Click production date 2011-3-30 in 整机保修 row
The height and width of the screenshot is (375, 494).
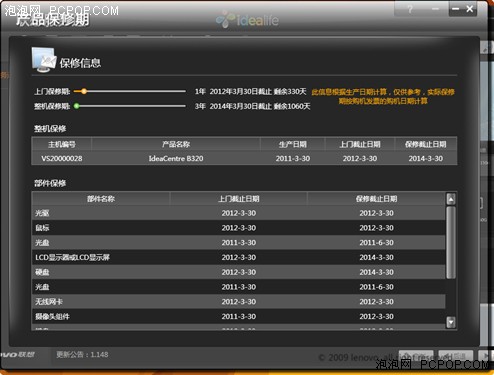click(293, 159)
